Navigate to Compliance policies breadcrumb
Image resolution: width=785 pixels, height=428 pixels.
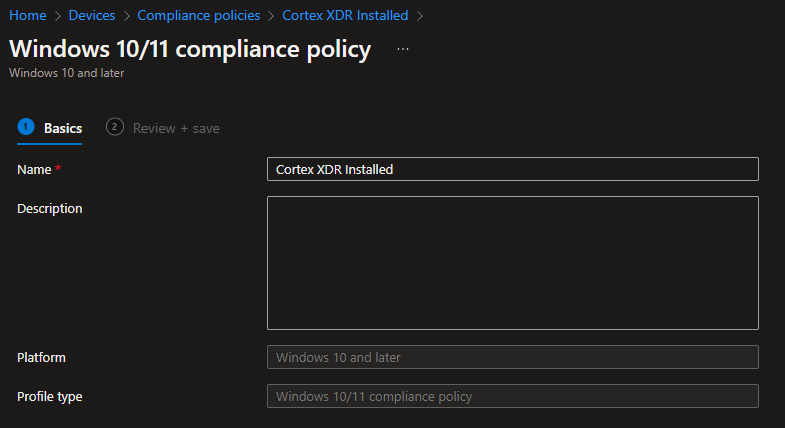pyautogui.click(x=199, y=16)
